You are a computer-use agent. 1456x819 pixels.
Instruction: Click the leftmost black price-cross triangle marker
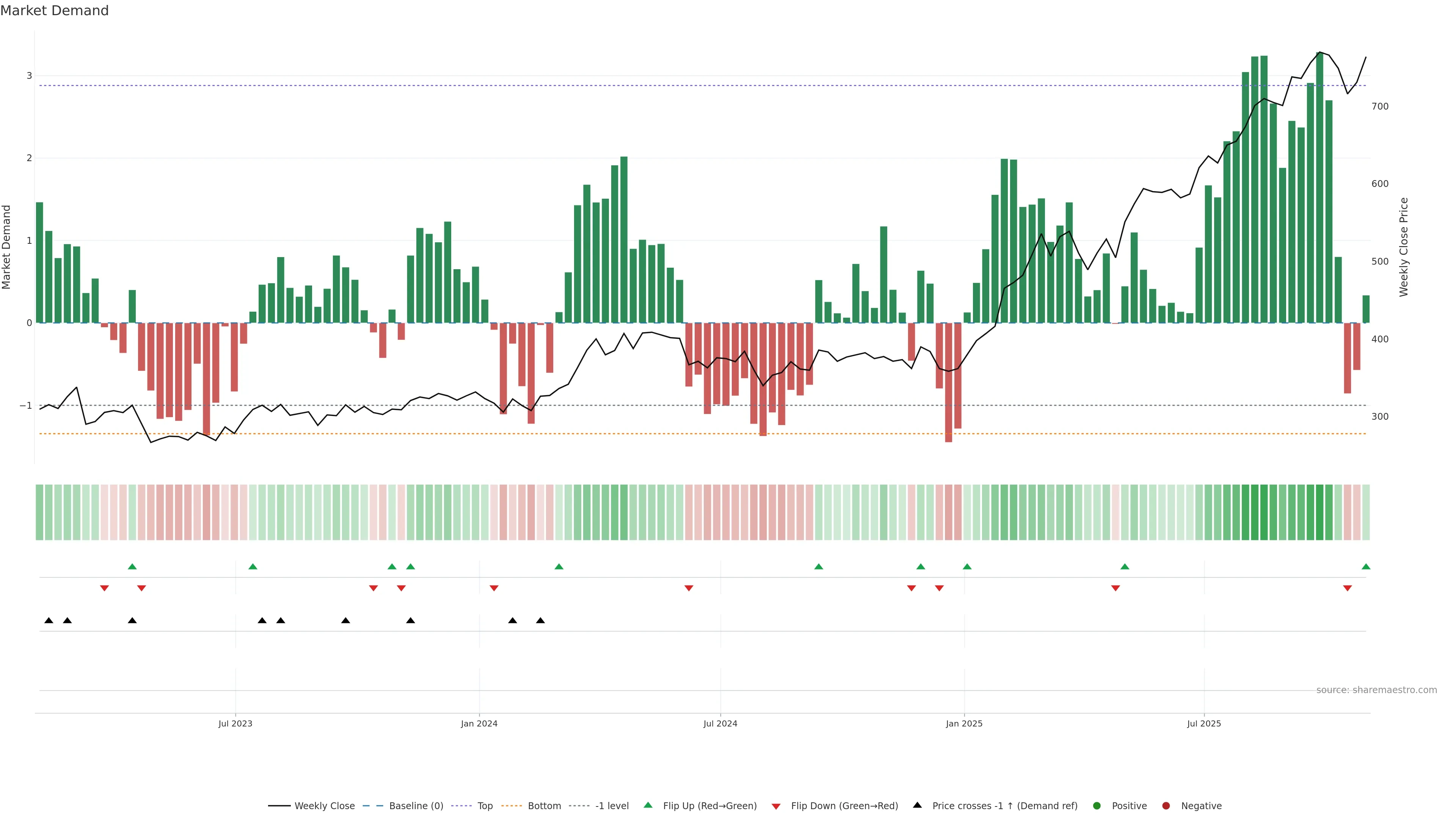coord(49,621)
